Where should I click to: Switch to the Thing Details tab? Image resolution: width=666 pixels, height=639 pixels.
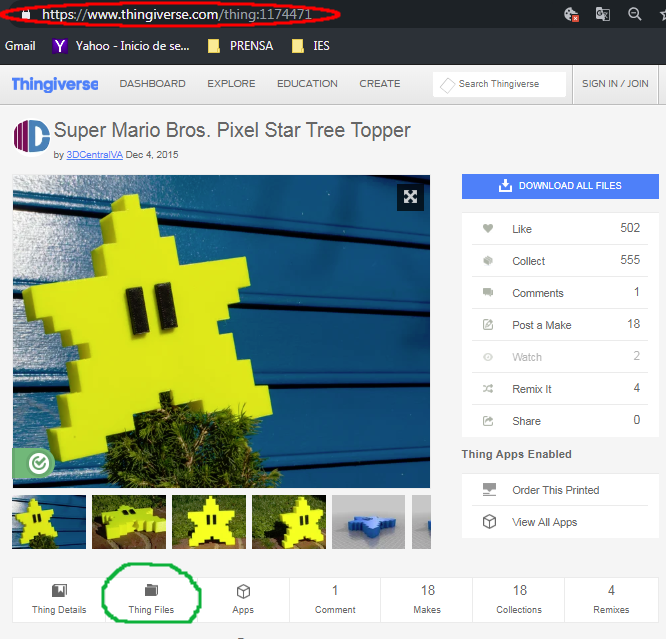click(59, 600)
